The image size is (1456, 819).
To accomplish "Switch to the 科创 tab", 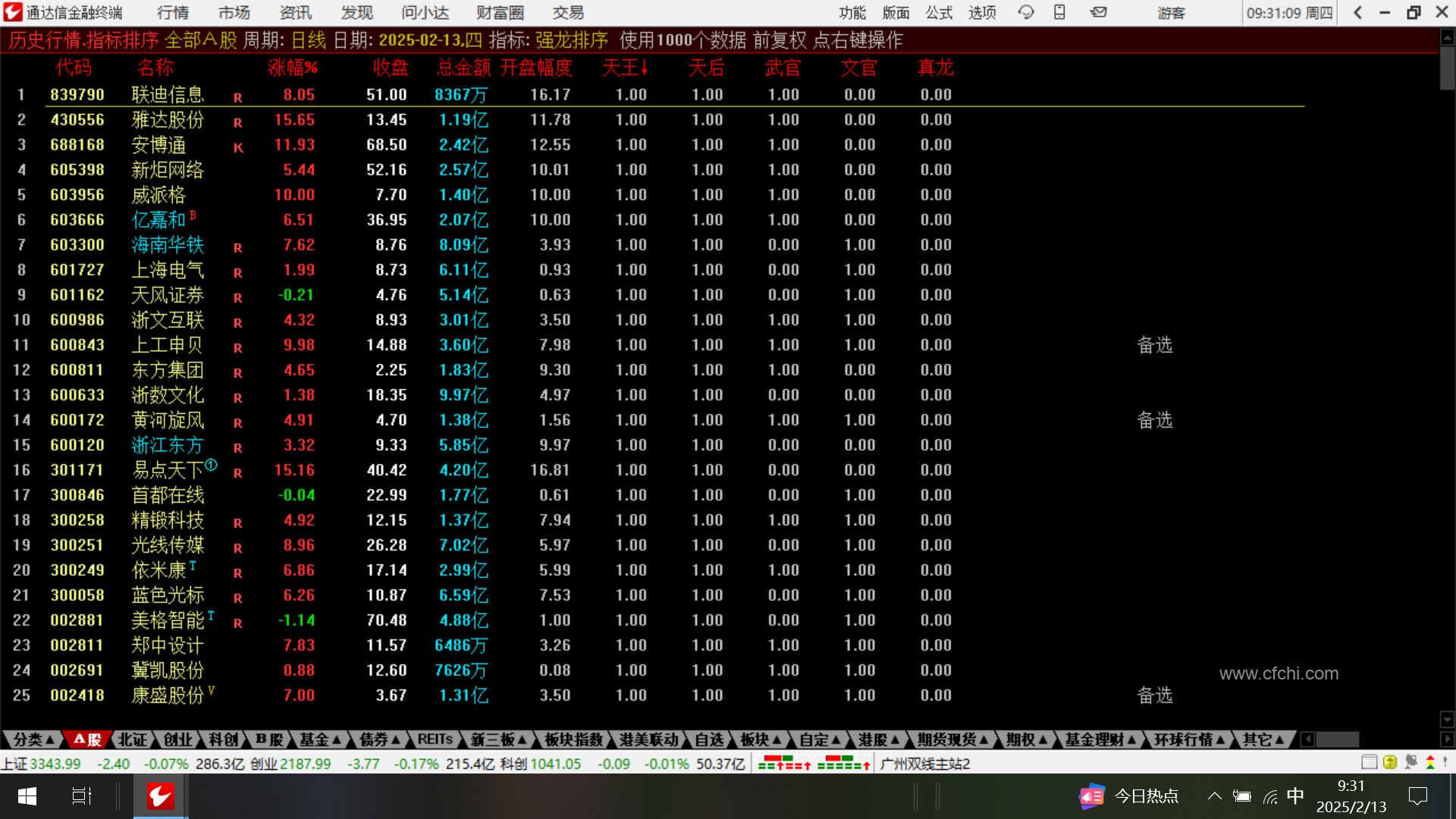I will tap(223, 739).
